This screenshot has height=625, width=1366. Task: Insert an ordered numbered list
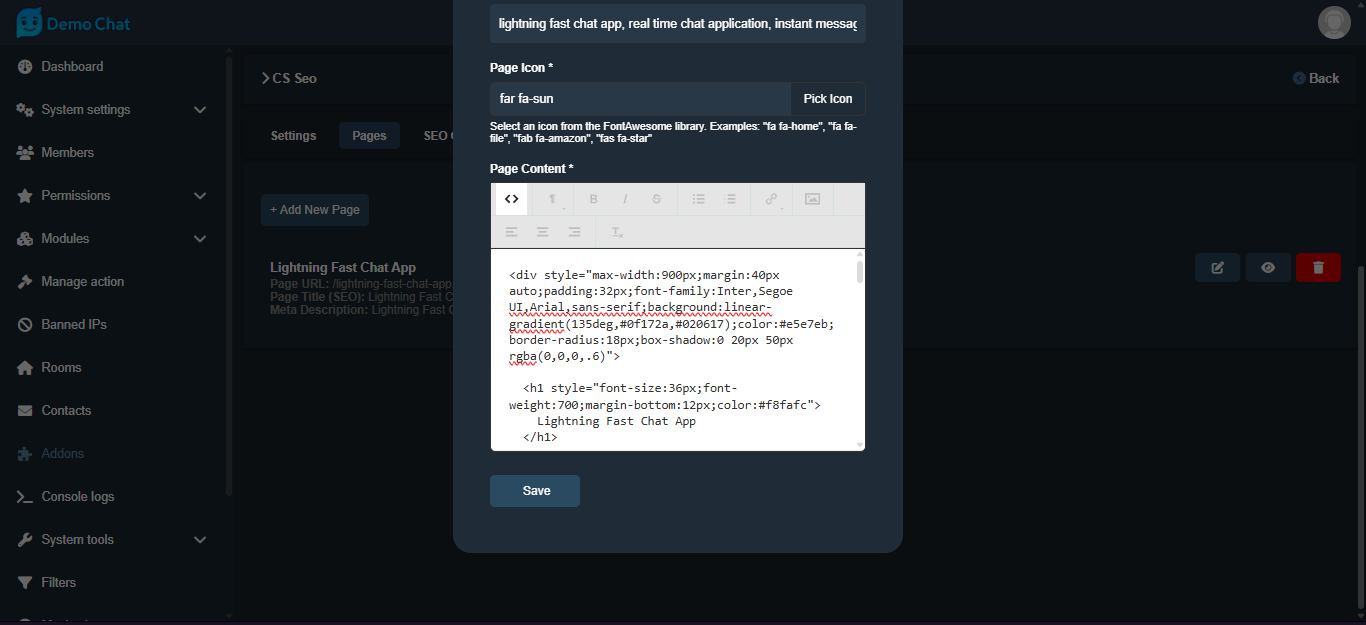pos(730,199)
